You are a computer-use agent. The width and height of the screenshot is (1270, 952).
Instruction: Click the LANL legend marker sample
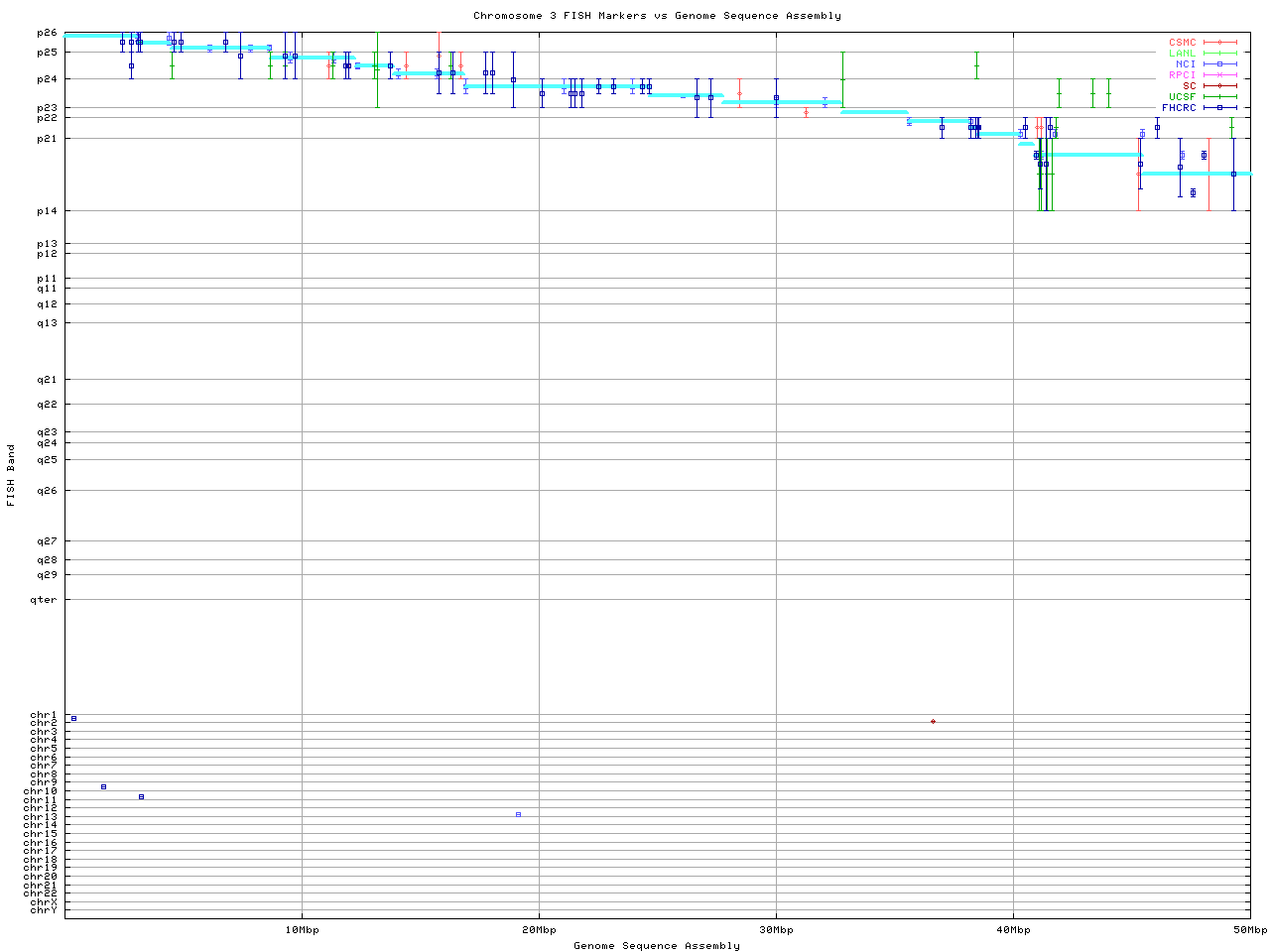pyautogui.click(x=1219, y=54)
